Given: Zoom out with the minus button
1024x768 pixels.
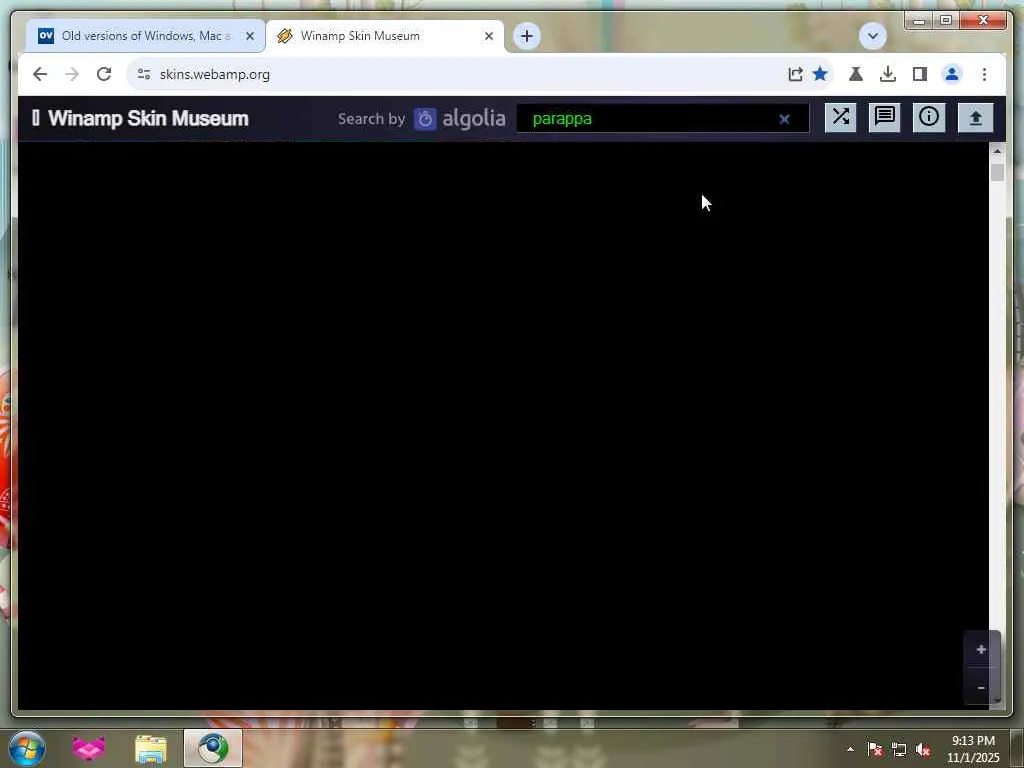Looking at the screenshot, I should click(x=981, y=687).
